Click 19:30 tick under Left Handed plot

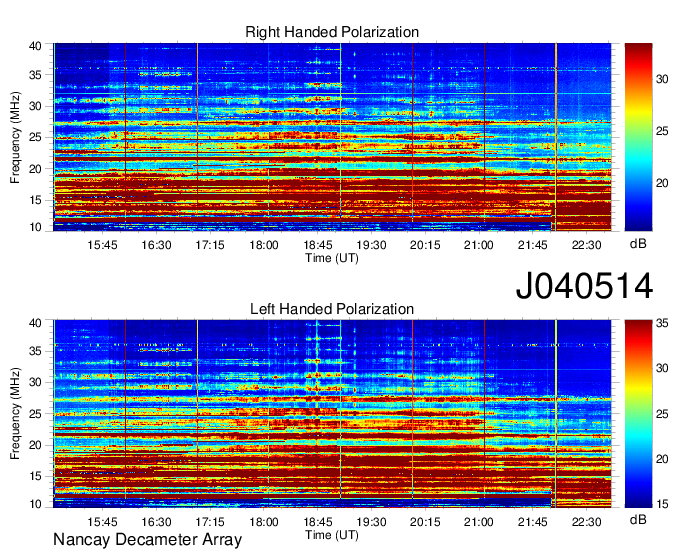click(371, 522)
